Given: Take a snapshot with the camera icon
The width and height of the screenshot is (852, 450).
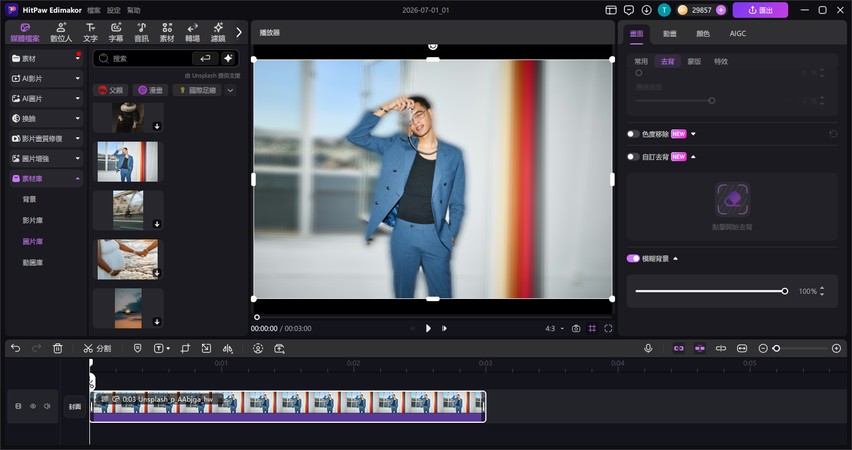Looking at the screenshot, I should [x=576, y=328].
